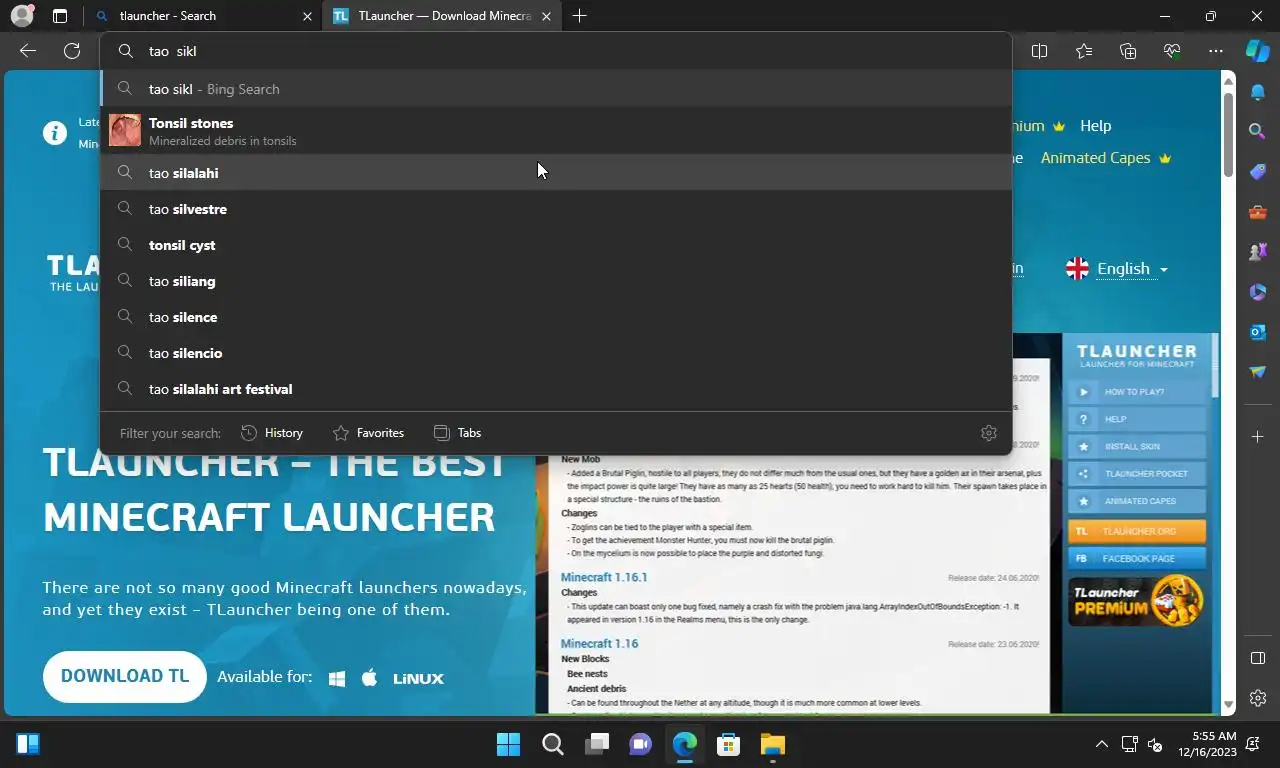
Task: Open Minecraft 1.16 changelog link
Action: click(x=599, y=644)
